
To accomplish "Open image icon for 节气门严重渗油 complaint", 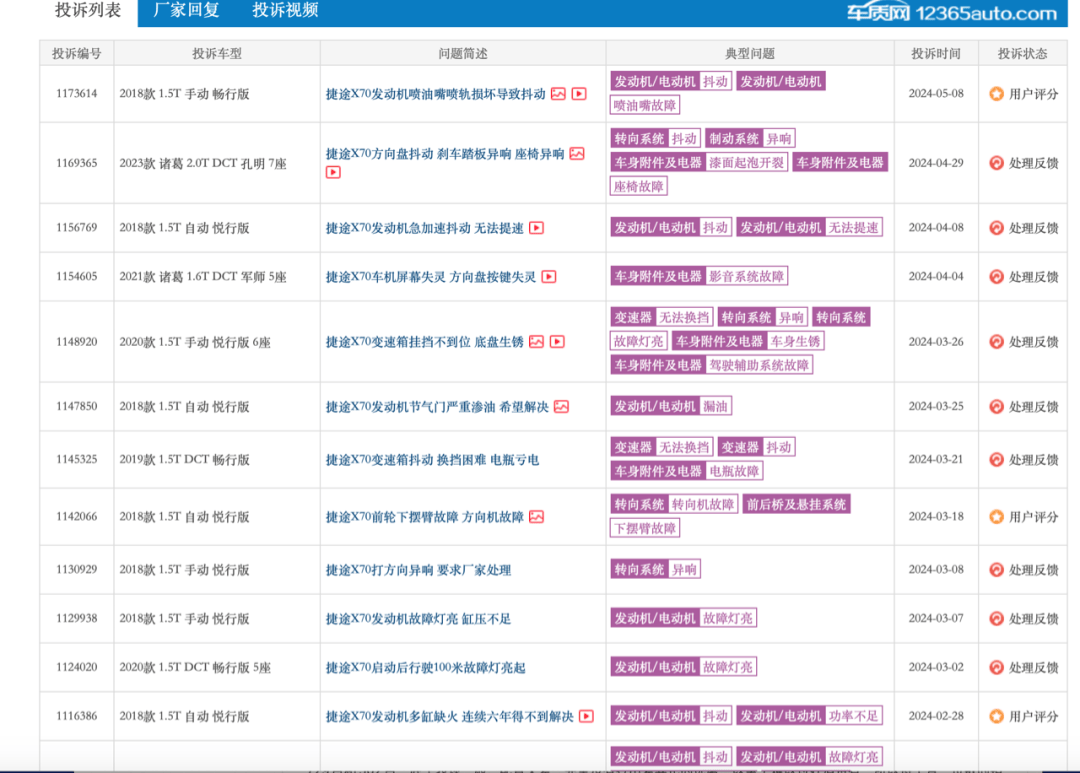I will click(561, 407).
